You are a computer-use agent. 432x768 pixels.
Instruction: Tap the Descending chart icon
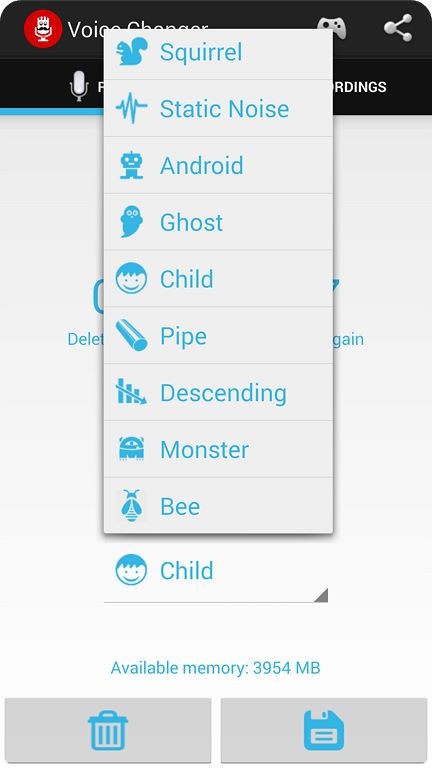pos(131,392)
